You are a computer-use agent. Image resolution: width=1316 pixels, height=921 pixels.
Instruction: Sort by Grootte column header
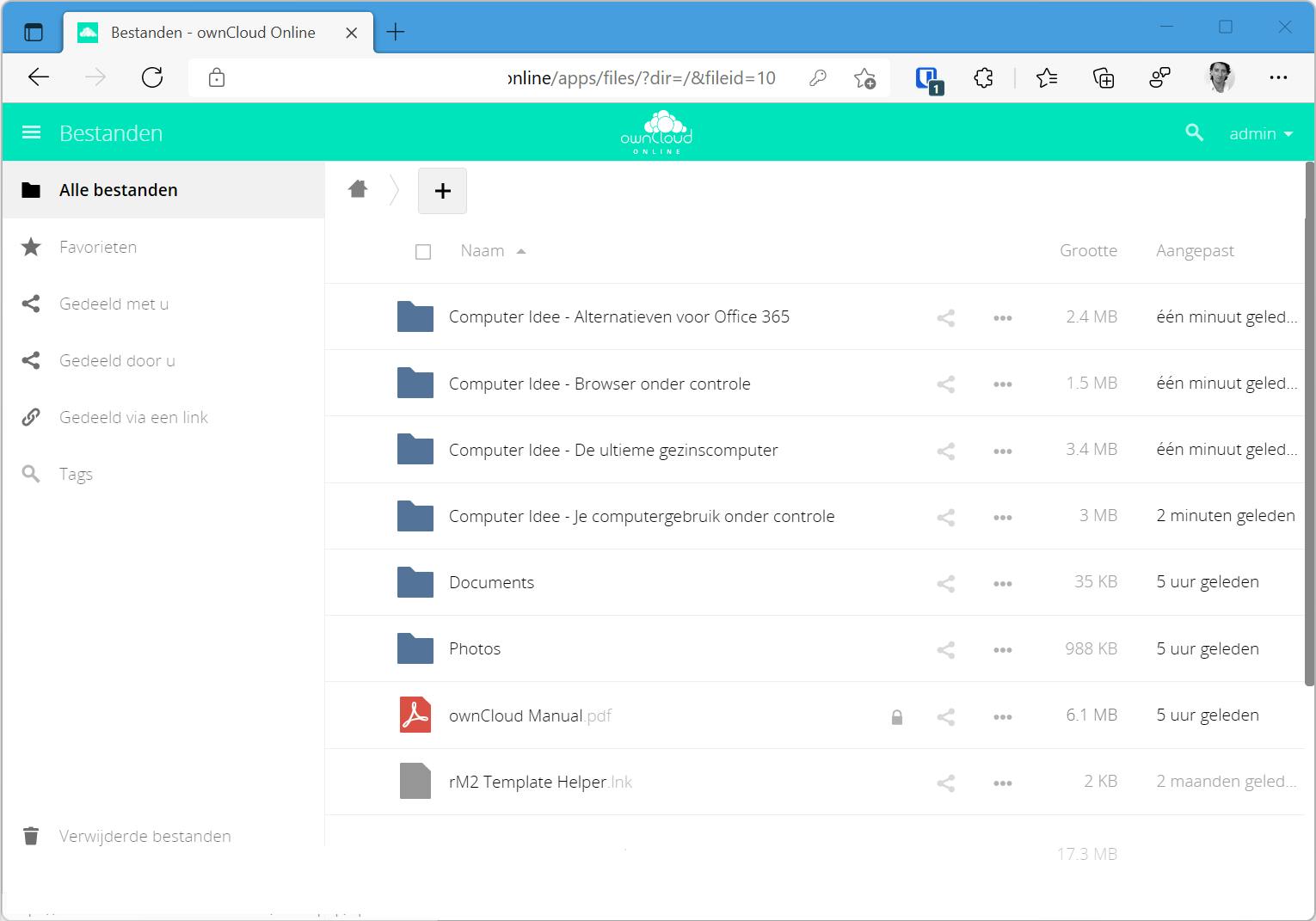(x=1087, y=251)
